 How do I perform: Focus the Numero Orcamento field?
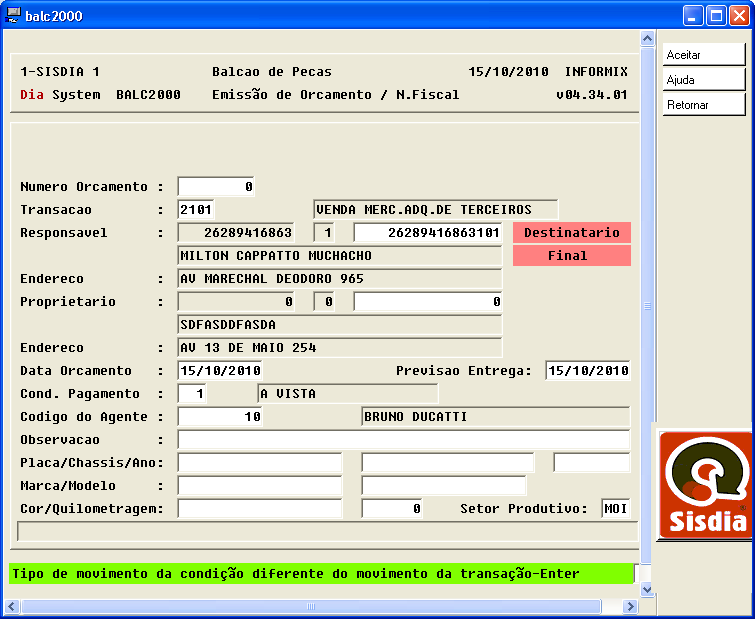[216, 186]
